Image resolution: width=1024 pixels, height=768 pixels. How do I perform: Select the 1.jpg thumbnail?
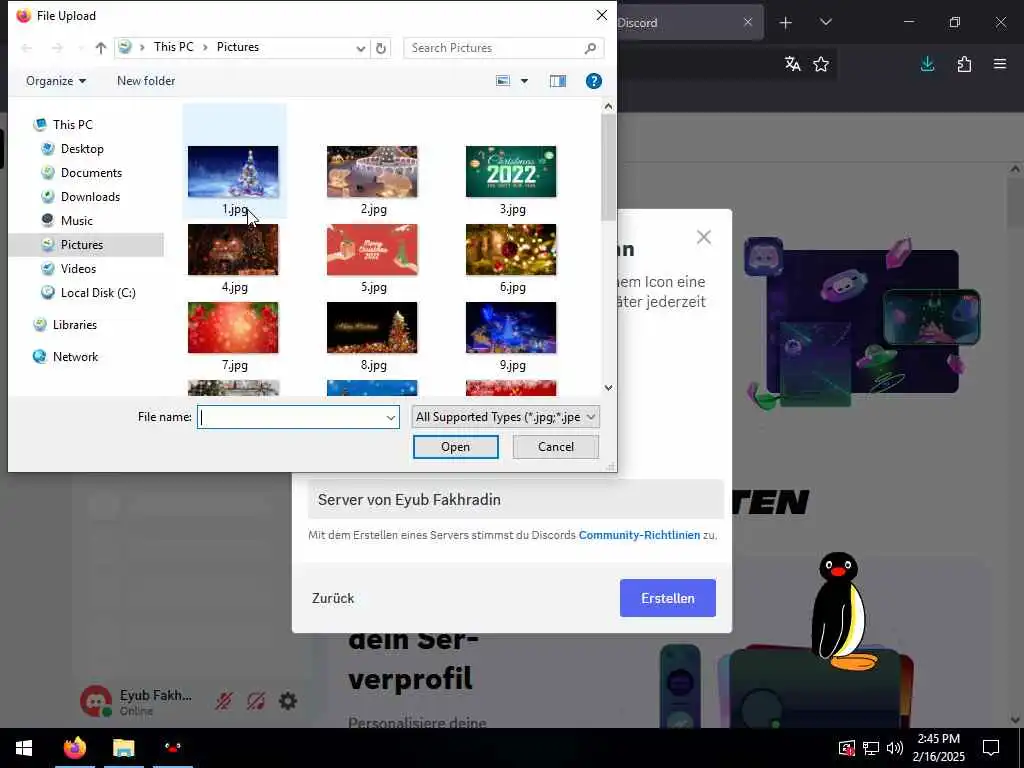[x=233, y=172]
